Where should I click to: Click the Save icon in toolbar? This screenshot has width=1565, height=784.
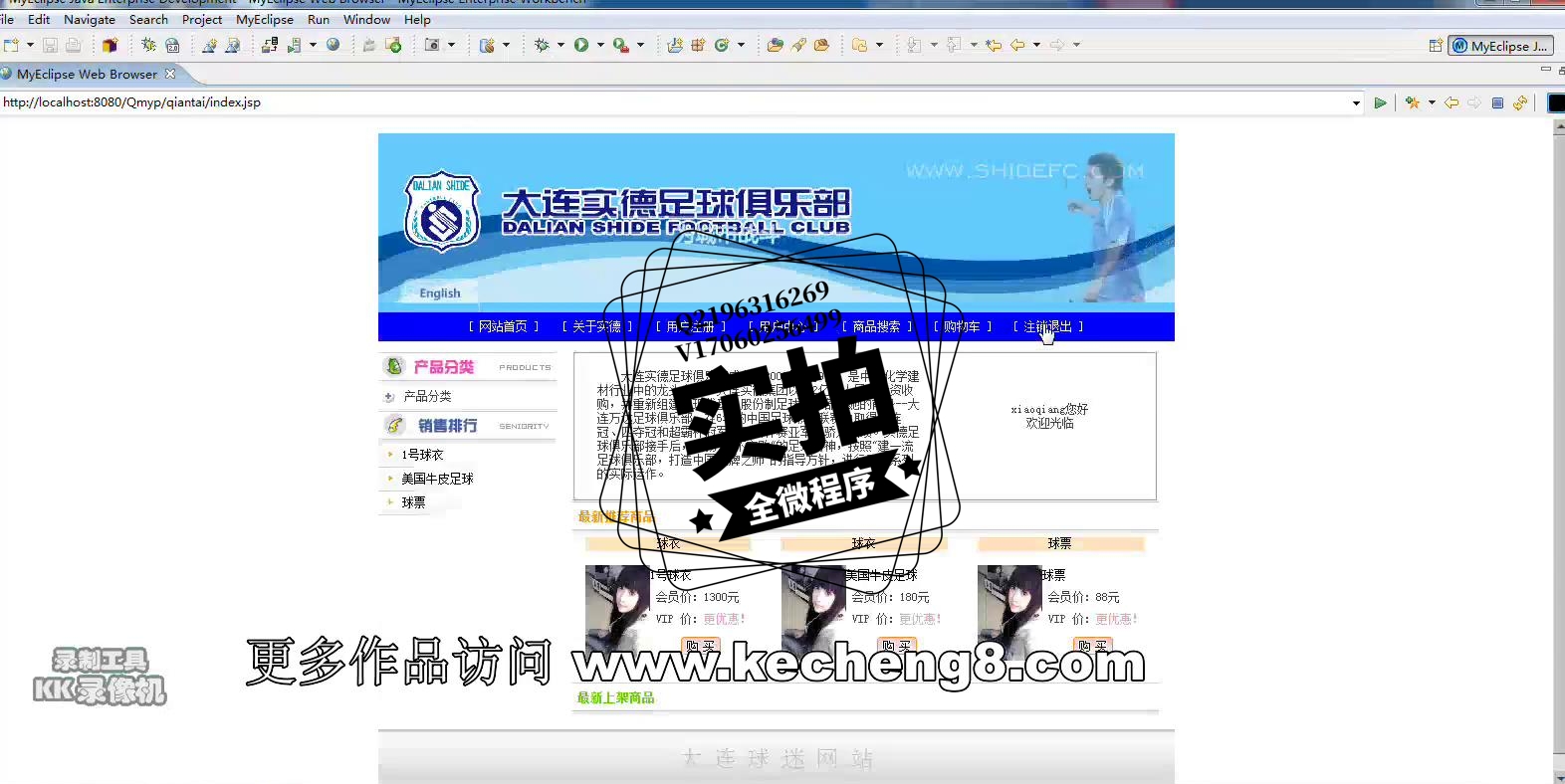[x=50, y=45]
